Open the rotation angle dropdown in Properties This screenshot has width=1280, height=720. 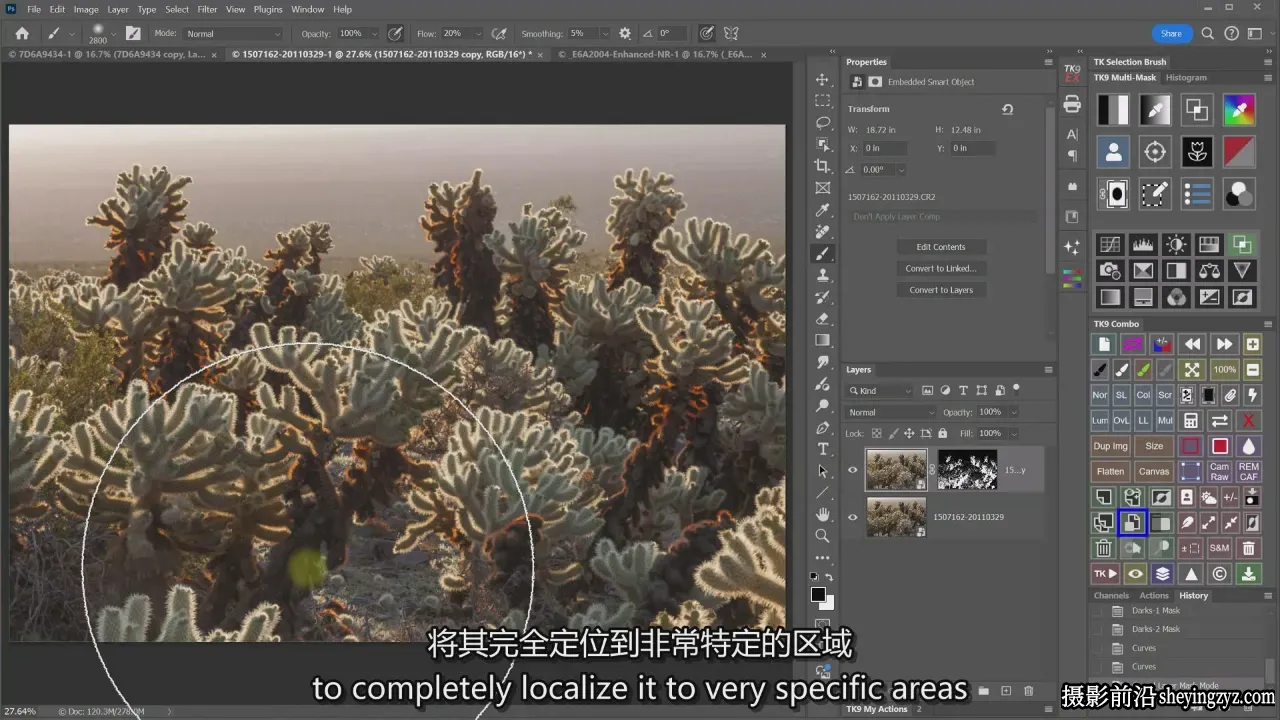901,170
